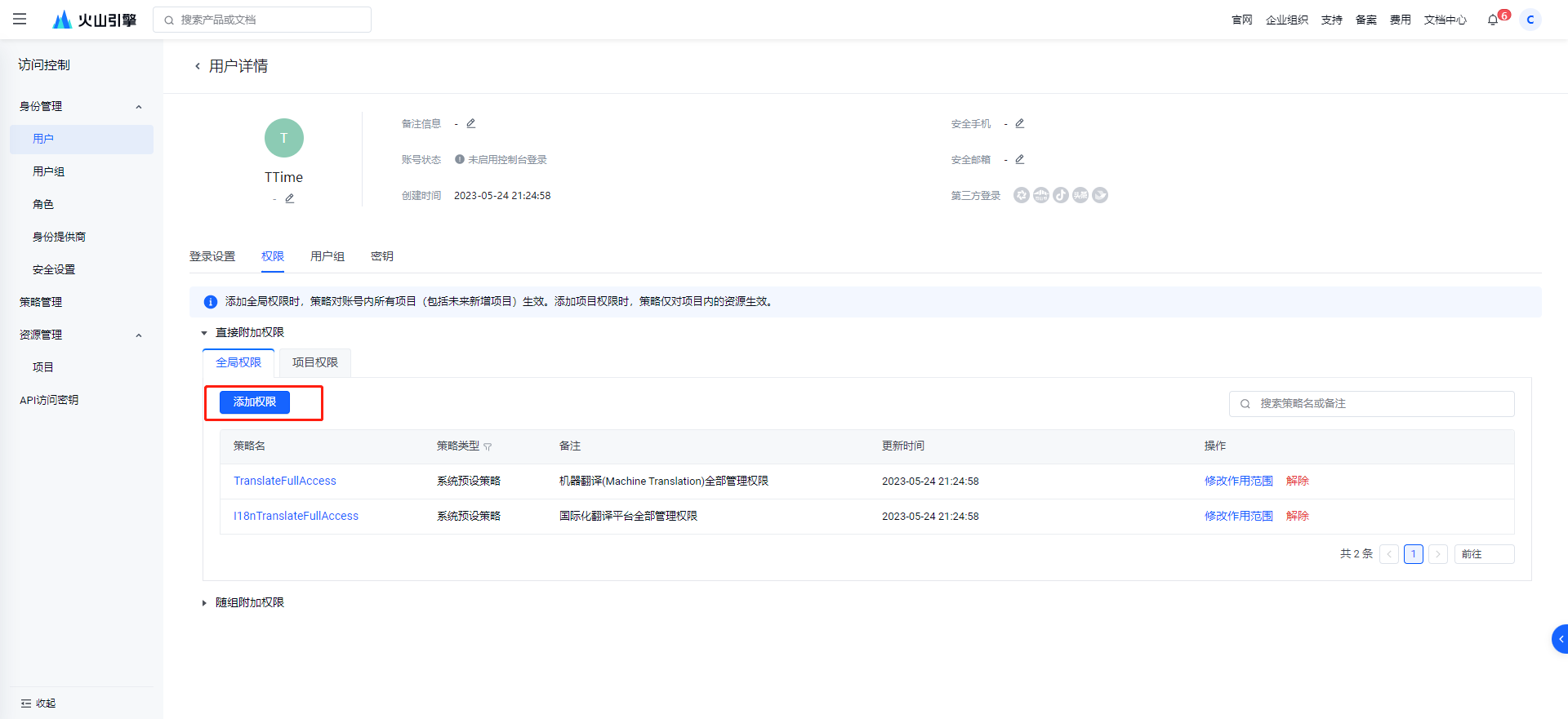Click the 前往 page jump field
Image resolution: width=1568 pixels, height=719 pixels.
click(1485, 554)
